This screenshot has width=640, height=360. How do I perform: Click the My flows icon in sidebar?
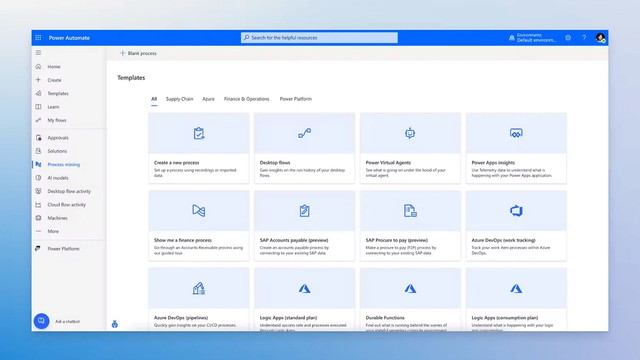coord(38,120)
